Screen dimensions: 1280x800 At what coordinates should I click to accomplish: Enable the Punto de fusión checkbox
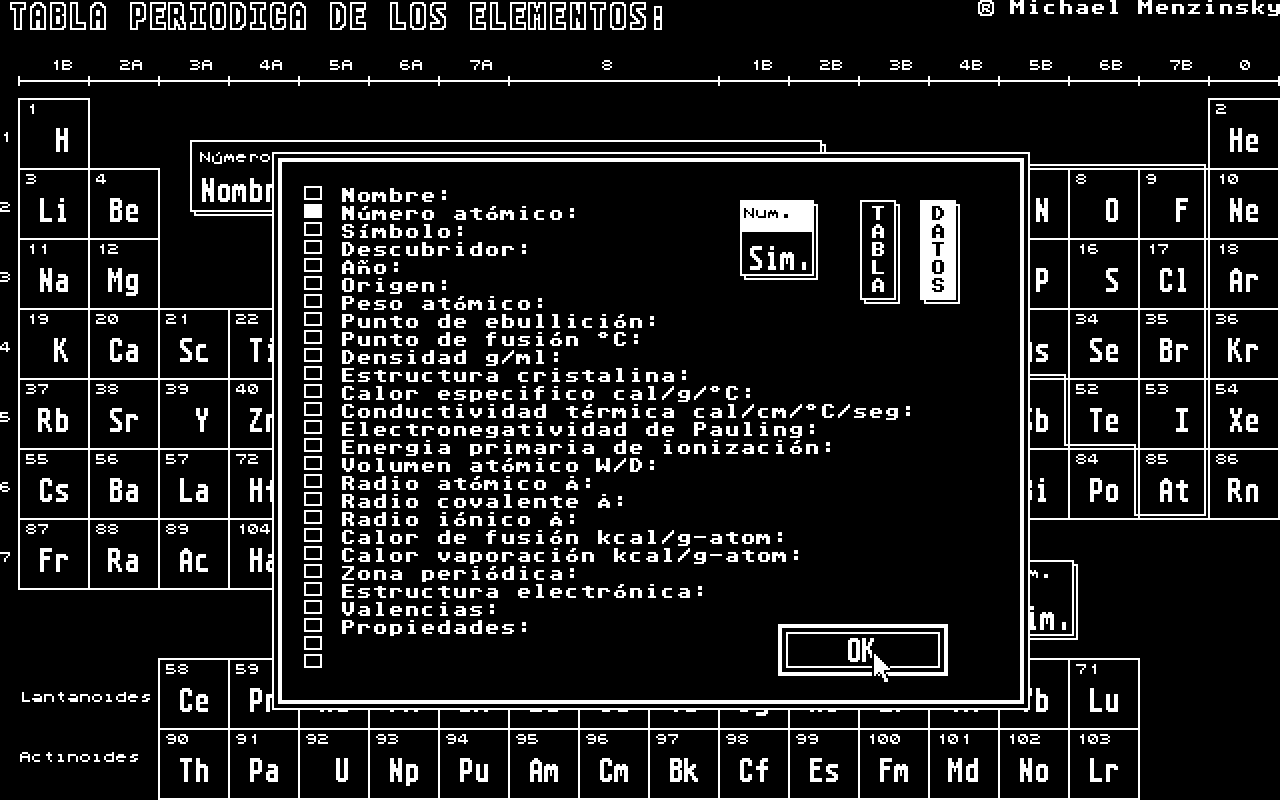point(313,337)
